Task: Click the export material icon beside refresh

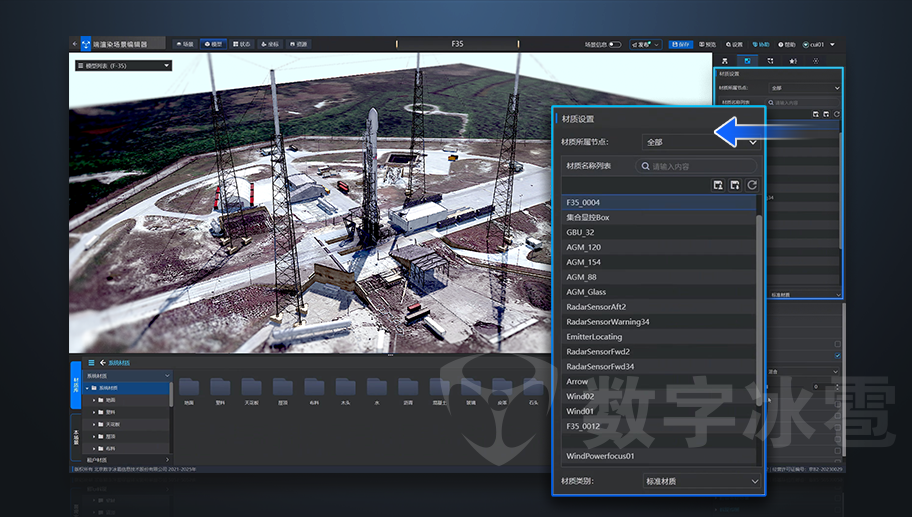Action: [734, 185]
